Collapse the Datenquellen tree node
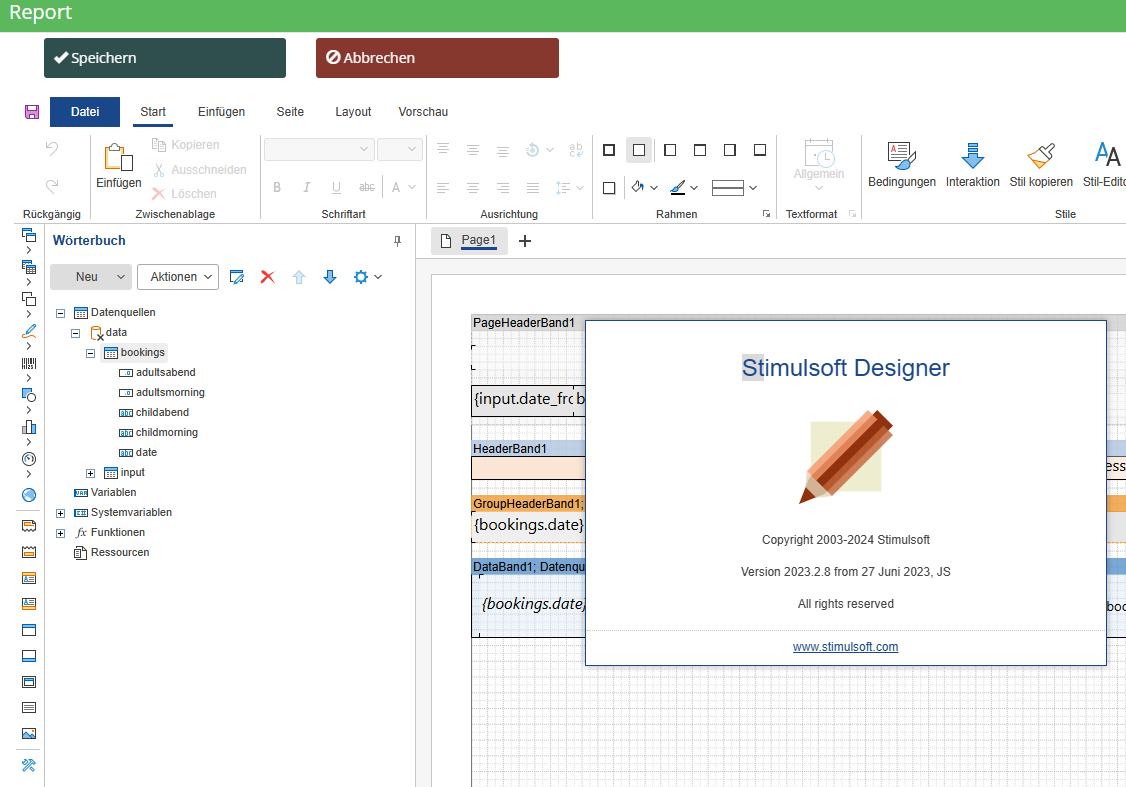 tap(60, 313)
